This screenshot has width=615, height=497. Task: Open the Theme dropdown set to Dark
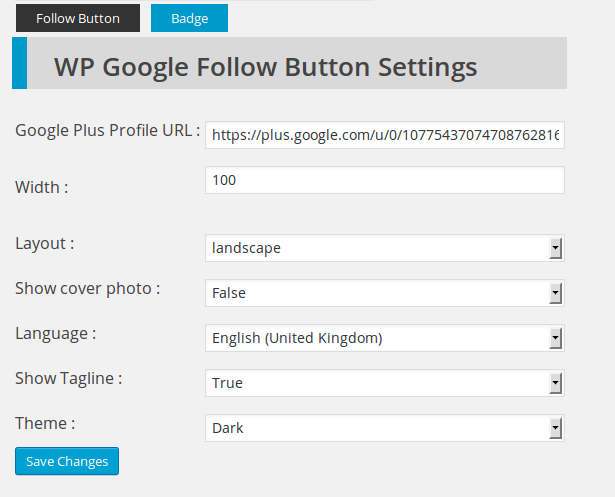385,428
